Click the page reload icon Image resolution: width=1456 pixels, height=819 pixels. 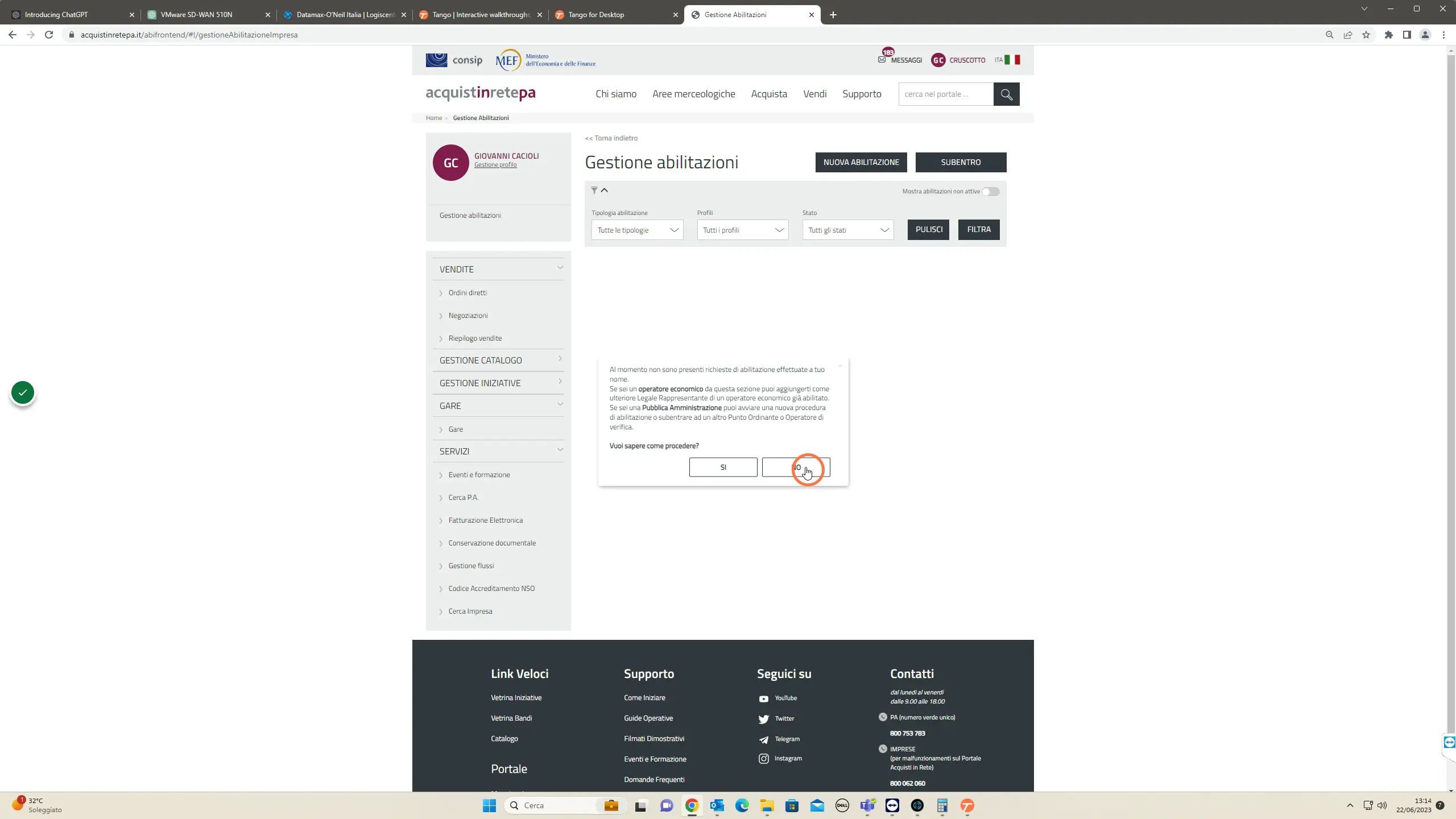[49, 35]
